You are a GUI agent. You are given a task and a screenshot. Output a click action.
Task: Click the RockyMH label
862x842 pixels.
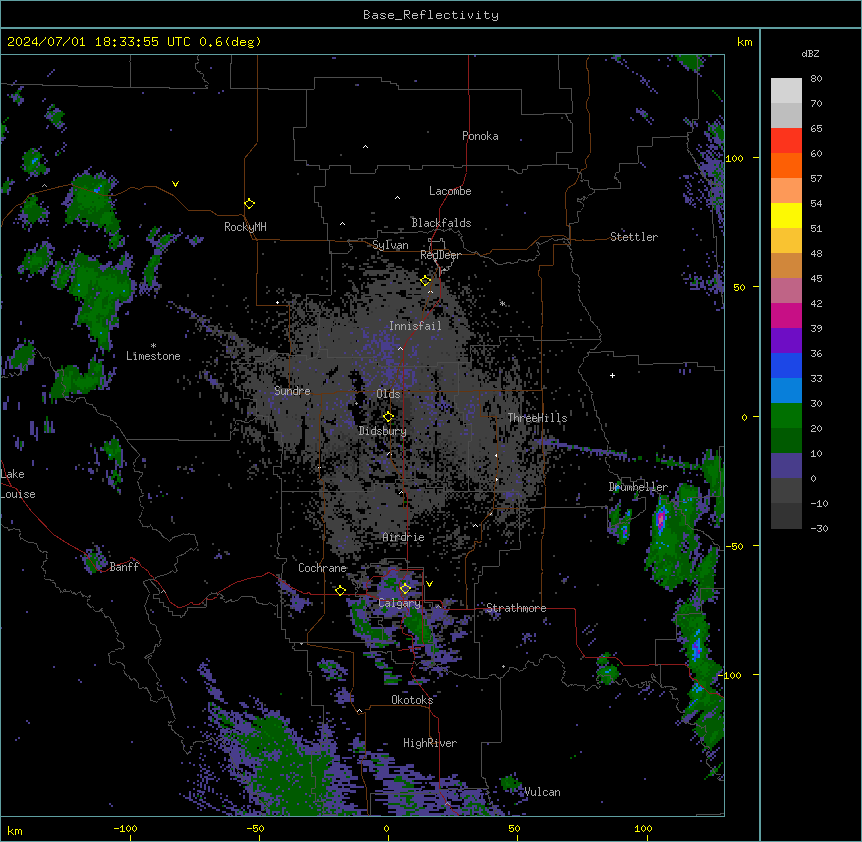pos(245,226)
